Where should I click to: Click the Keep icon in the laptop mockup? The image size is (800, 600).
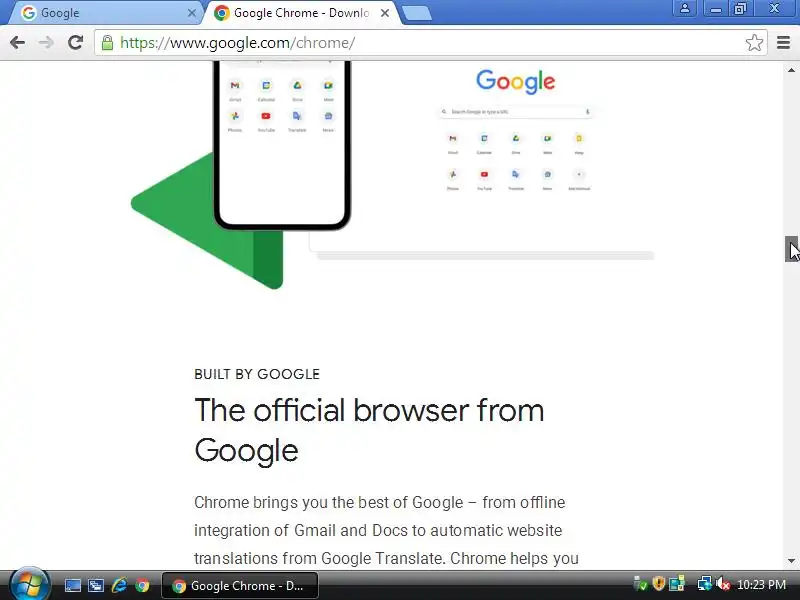[x=579, y=138]
